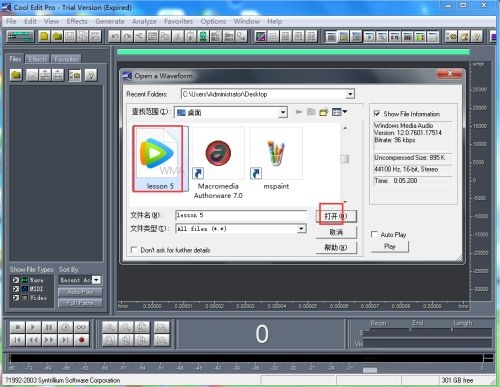Viewport: 500px width, 387px height.
Task: Click the Play preview button
Action: (390, 246)
